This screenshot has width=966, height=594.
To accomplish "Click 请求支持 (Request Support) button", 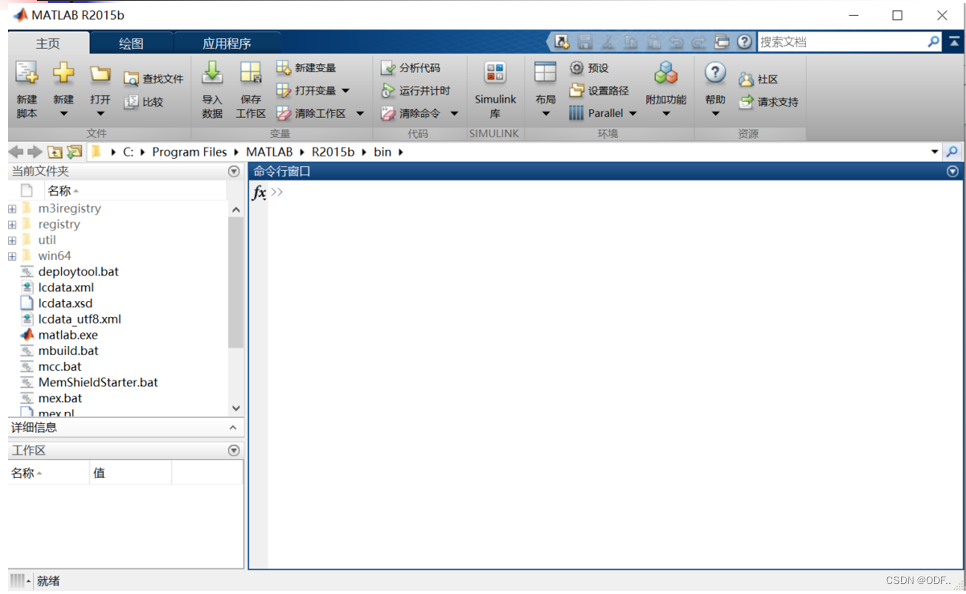I will click(x=768, y=102).
